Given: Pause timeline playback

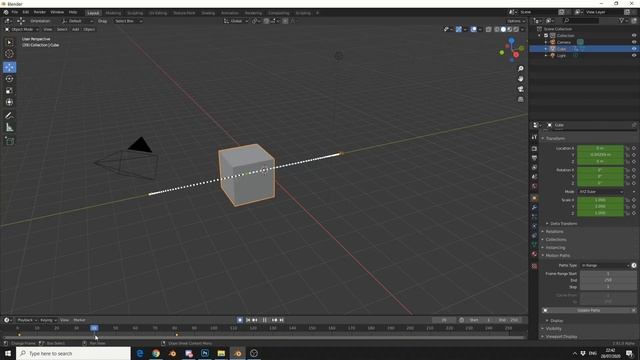Looking at the screenshot, I should [264, 320].
